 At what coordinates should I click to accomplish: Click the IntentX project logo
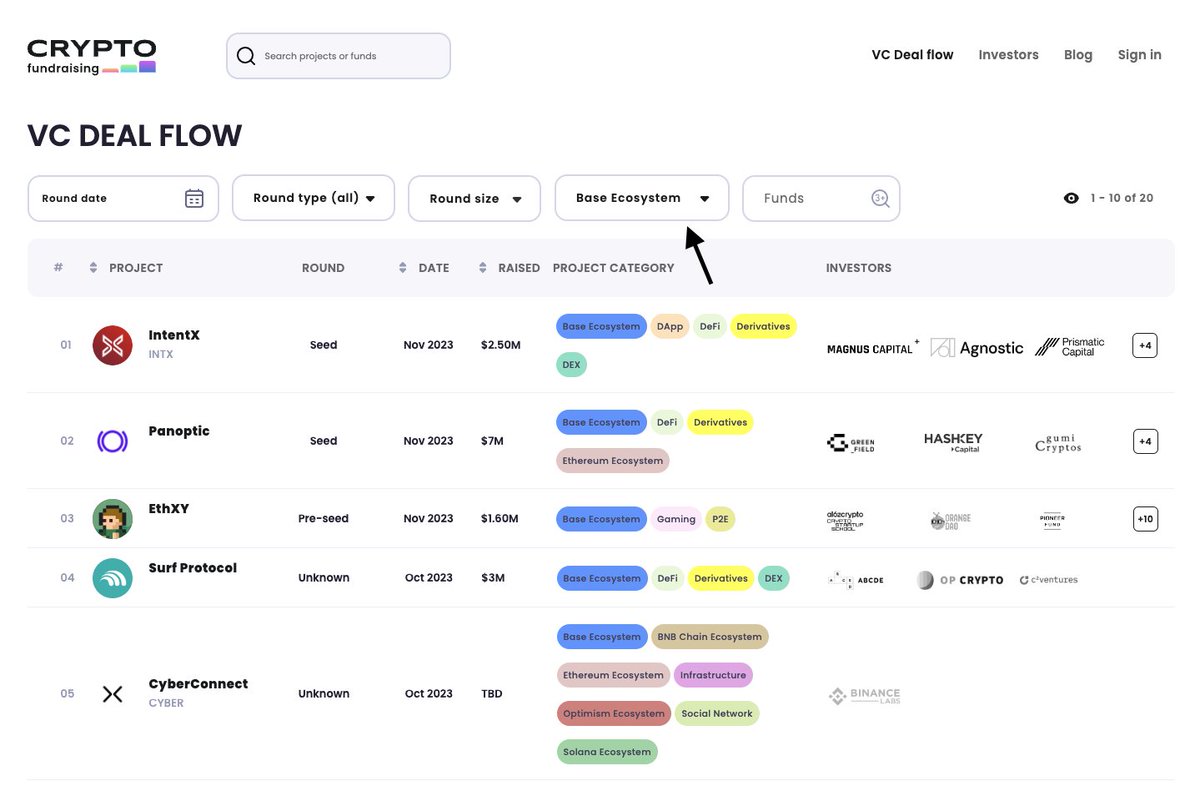pos(112,345)
